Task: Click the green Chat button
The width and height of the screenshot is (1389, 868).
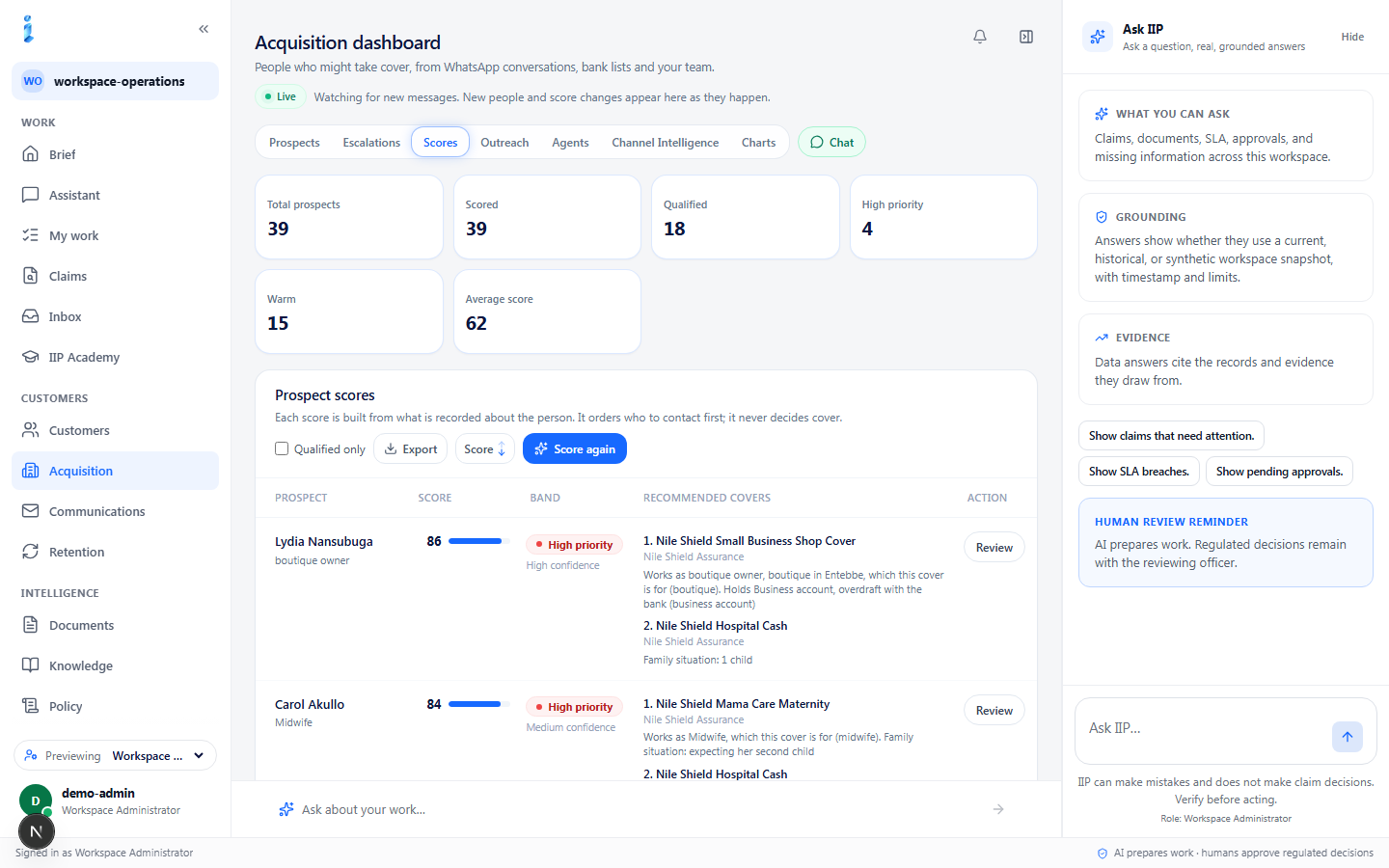Action: [831, 142]
